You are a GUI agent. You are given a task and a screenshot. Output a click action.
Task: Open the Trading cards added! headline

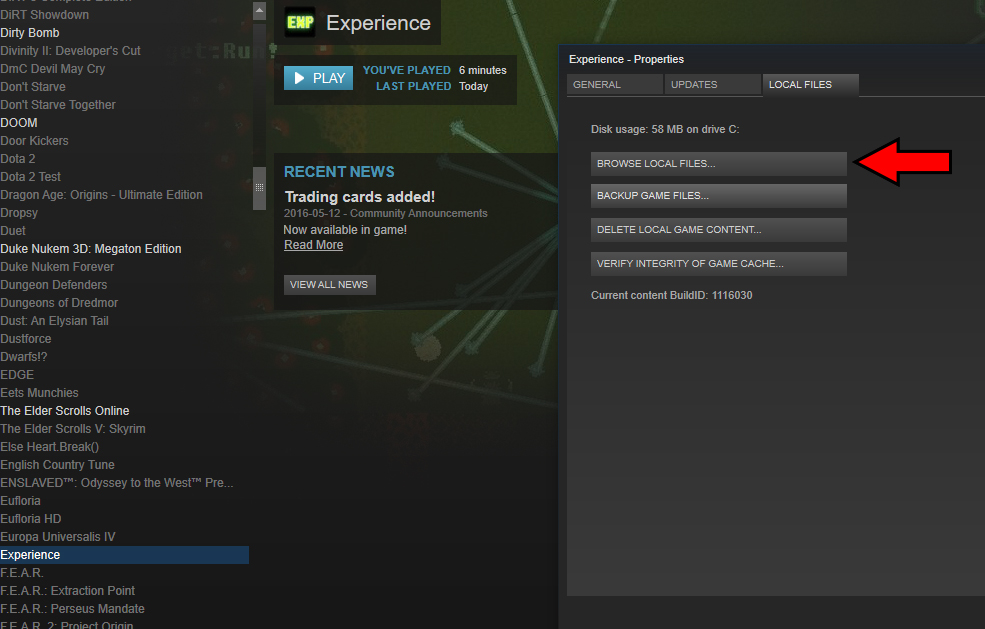(x=359, y=197)
